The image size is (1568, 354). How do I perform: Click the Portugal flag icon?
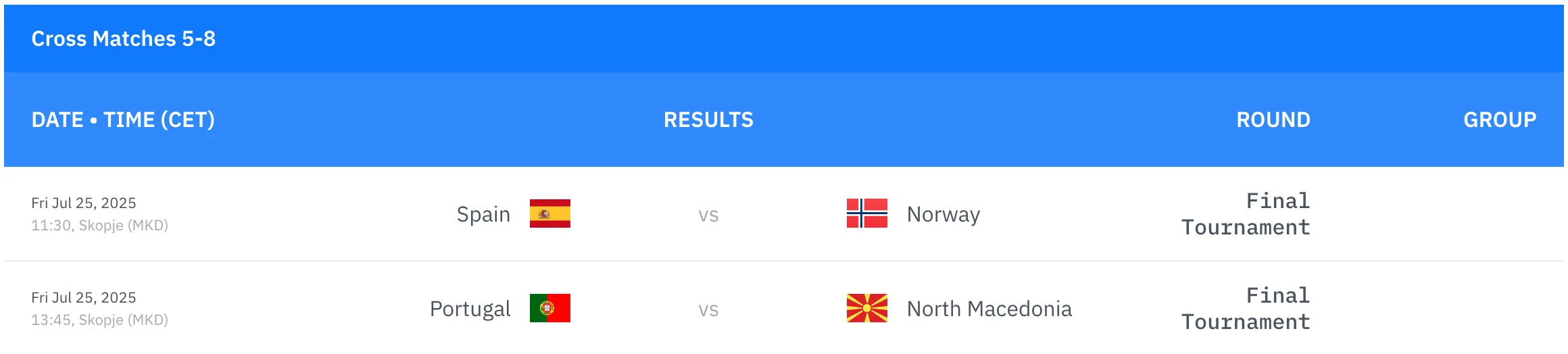click(x=549, y=308)
